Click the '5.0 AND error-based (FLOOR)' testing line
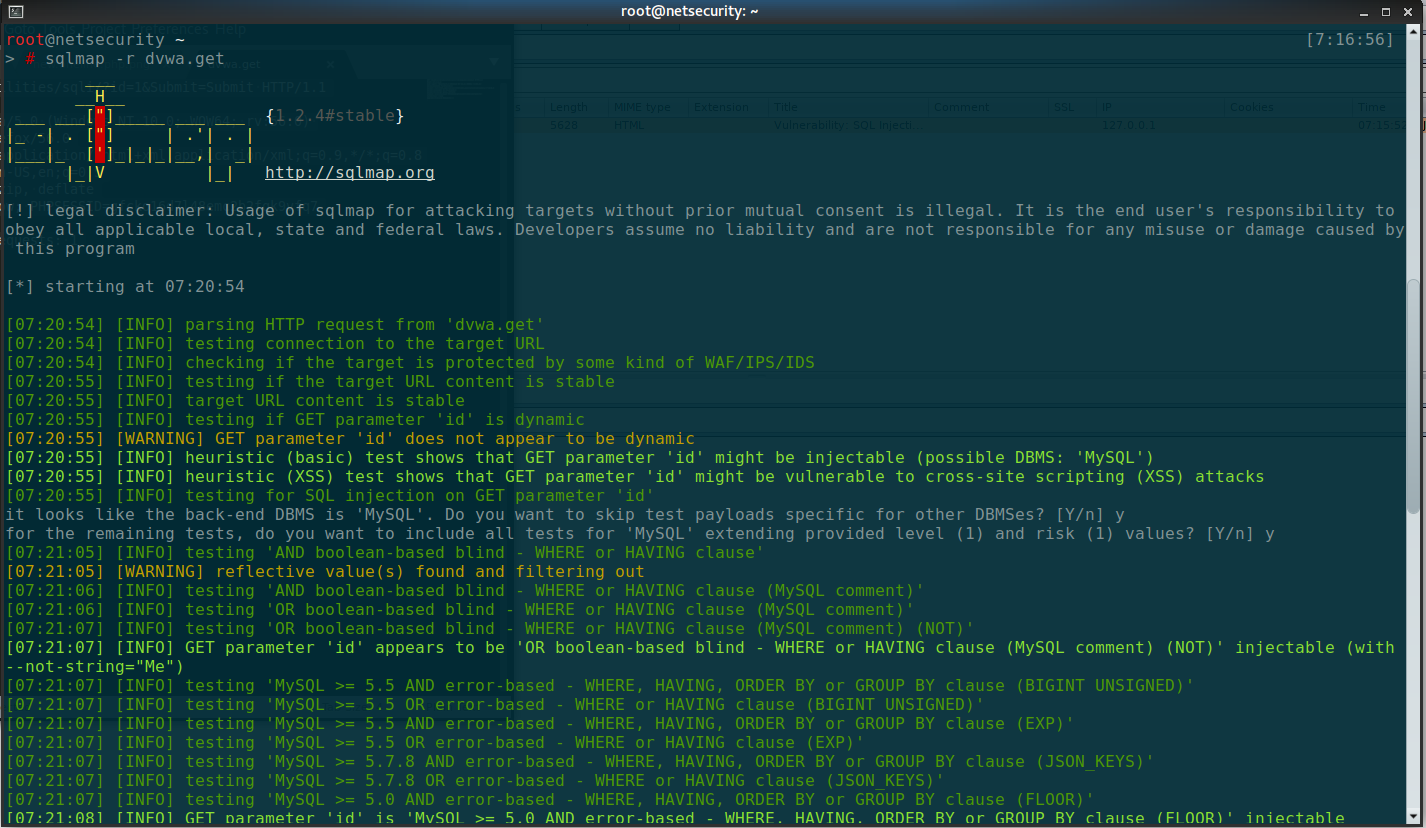 tap(550, 800)
